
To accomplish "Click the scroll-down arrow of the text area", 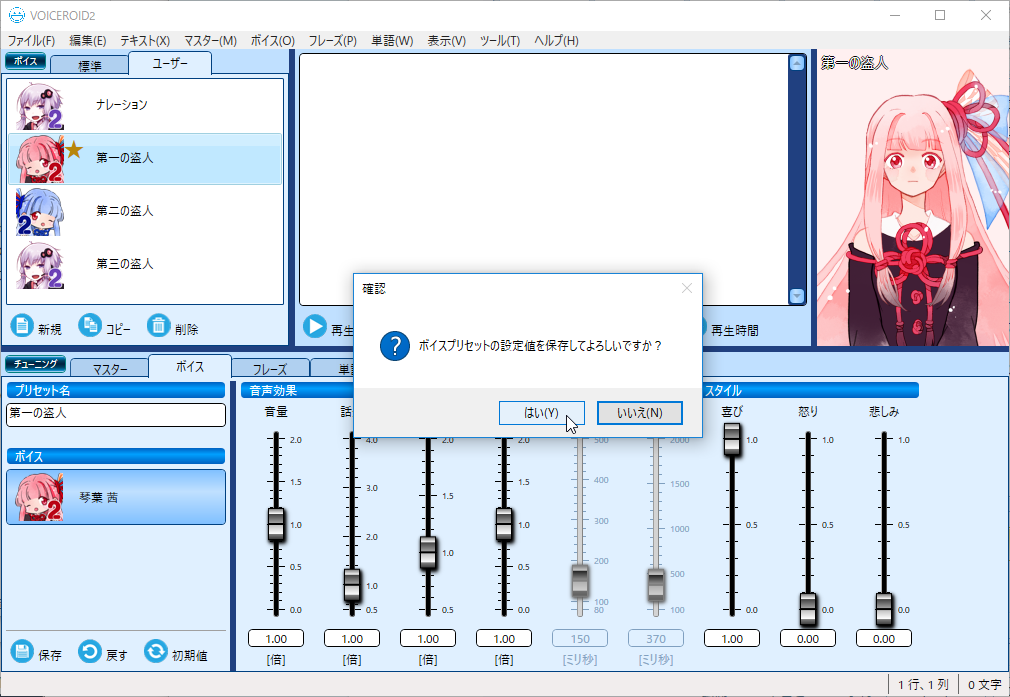I will 797,296.
